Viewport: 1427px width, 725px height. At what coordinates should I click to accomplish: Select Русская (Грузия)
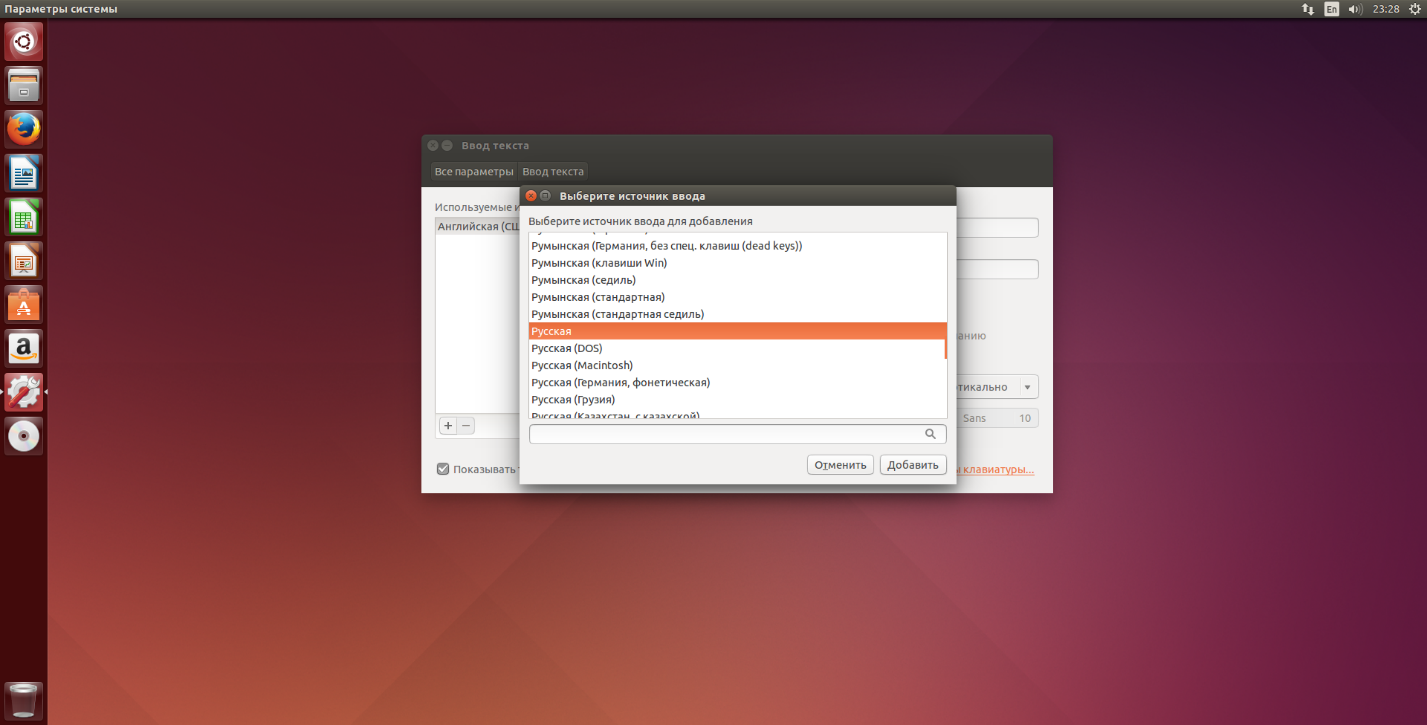point(737,399)
